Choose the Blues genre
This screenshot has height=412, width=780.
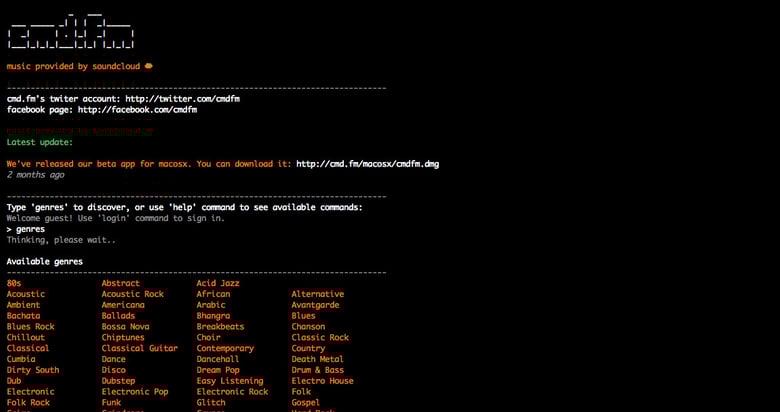coord(303,316)
